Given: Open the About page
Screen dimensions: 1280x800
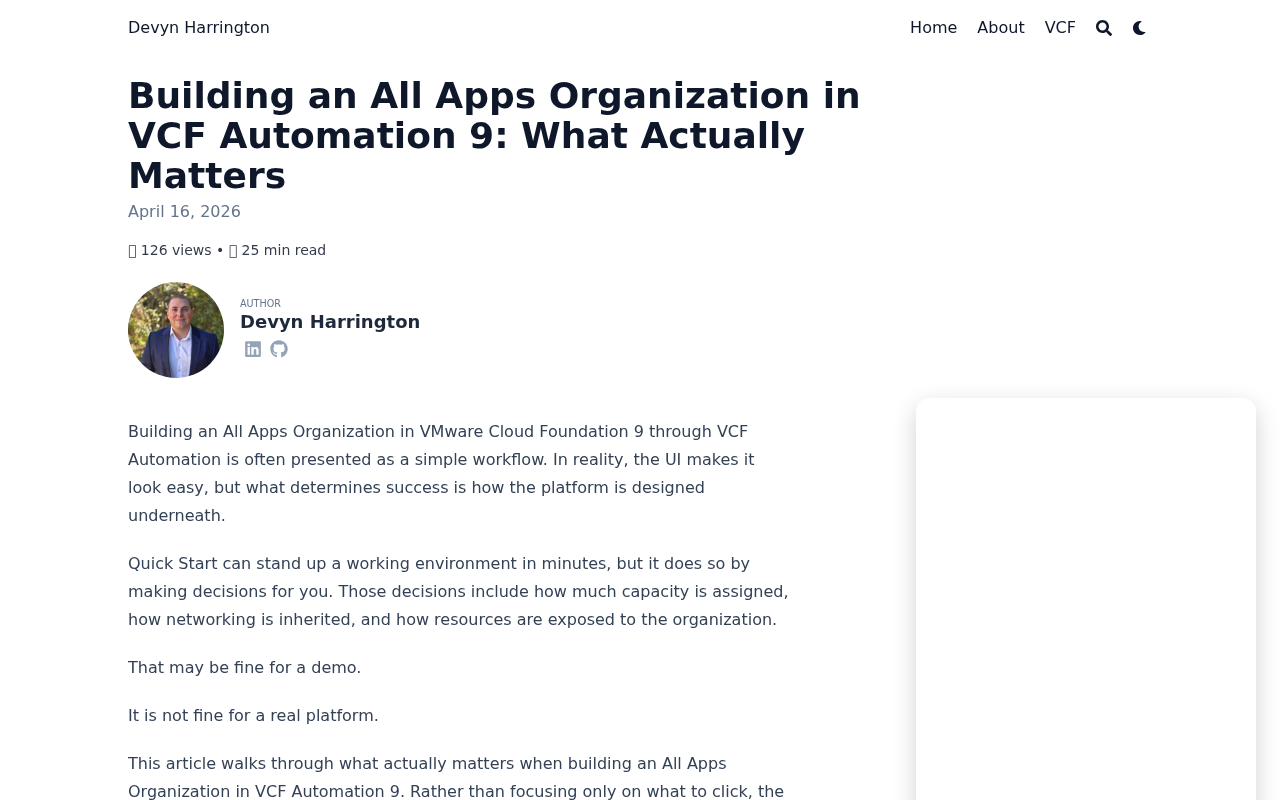Looking at the screenshot, I should point(1001,28).
